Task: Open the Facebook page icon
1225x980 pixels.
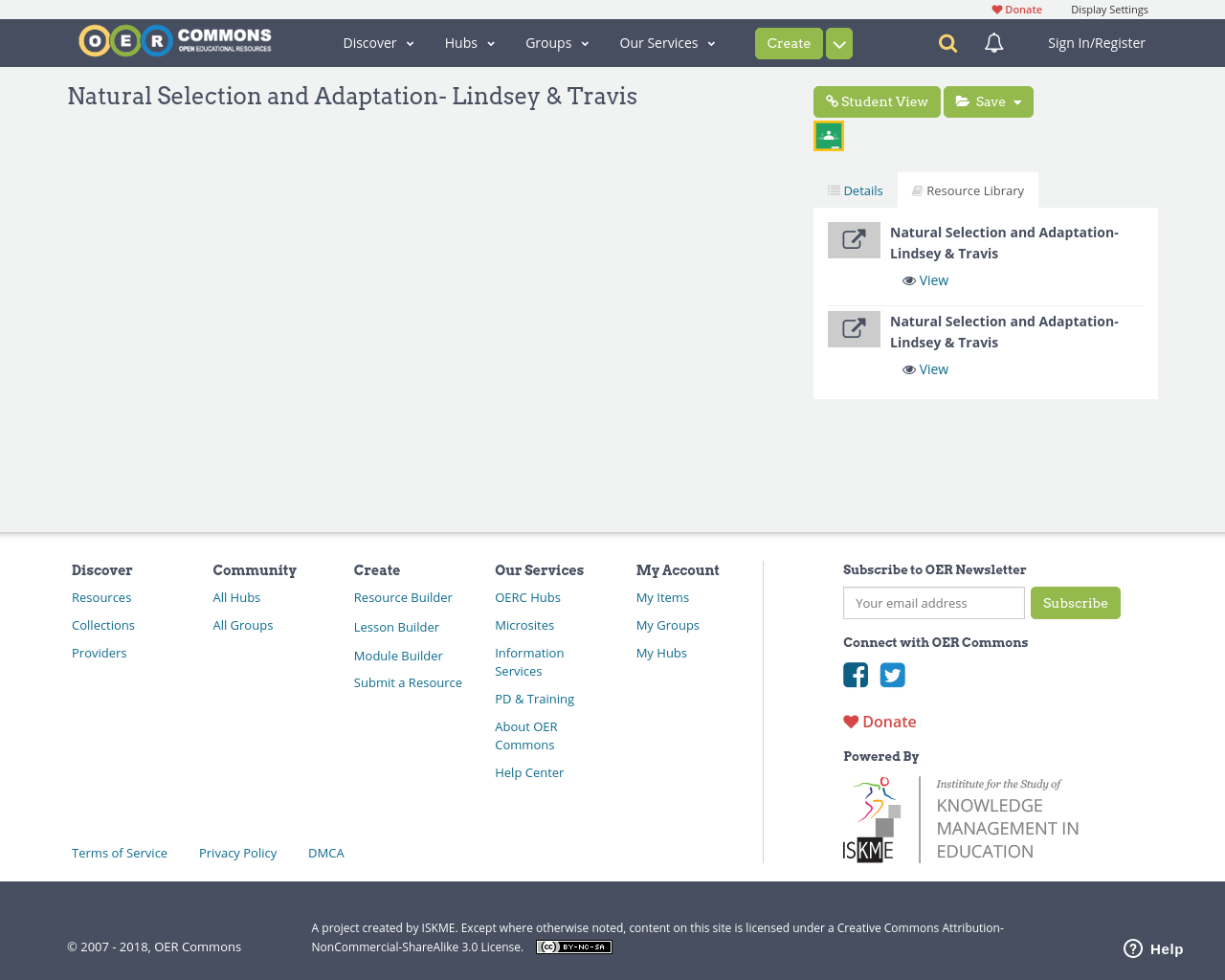Action: [x=856, y=675]
